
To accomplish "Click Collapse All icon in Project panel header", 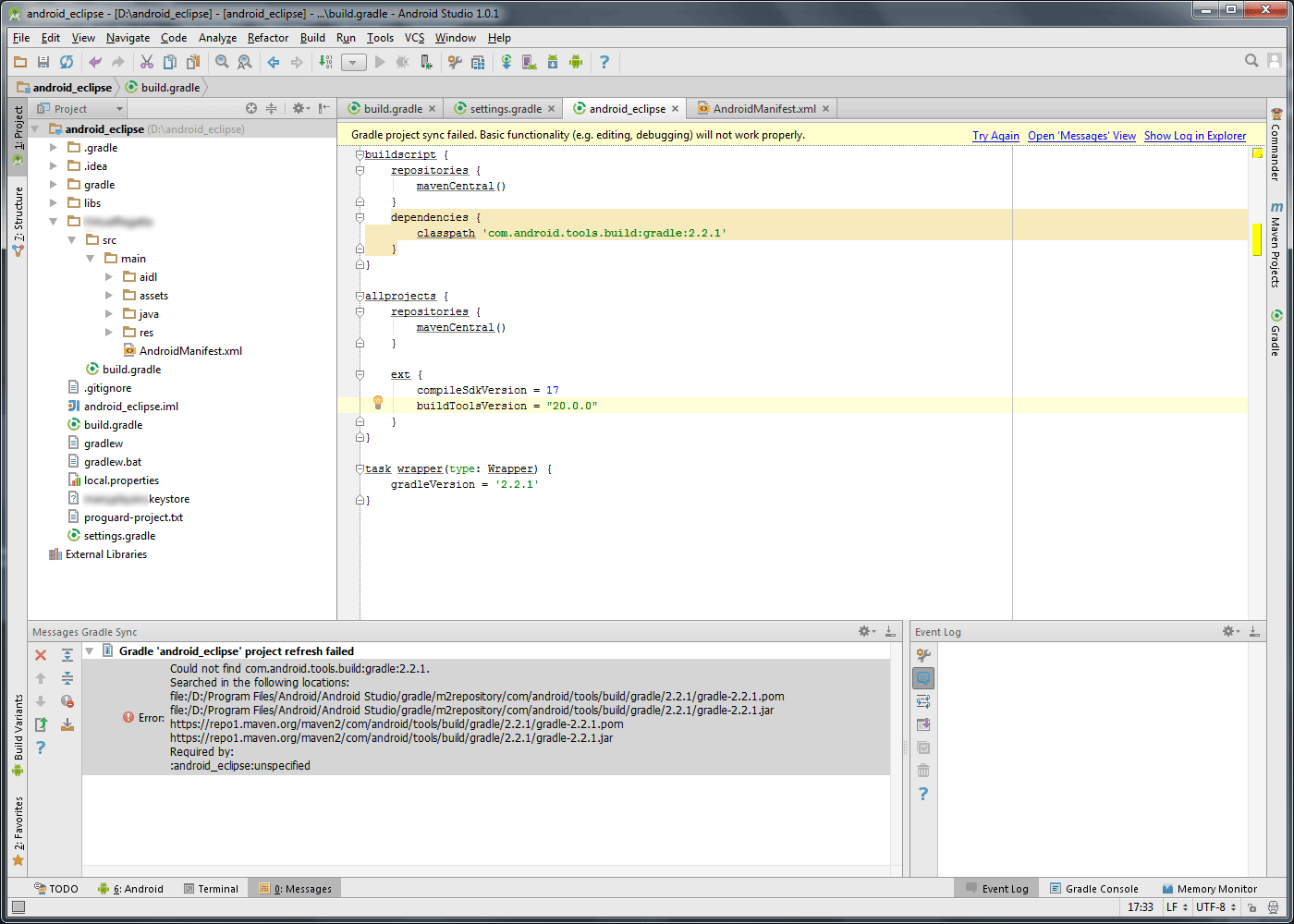I will point(271,108).
